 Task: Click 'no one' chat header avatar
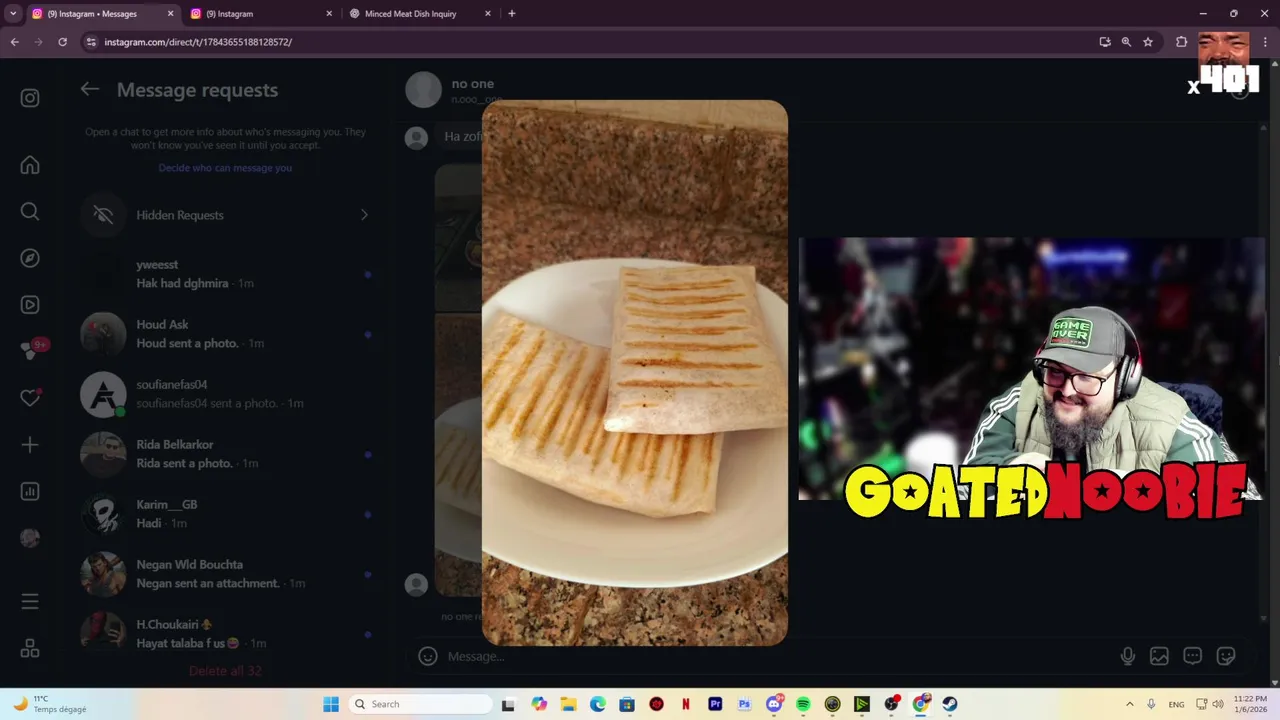423,90
